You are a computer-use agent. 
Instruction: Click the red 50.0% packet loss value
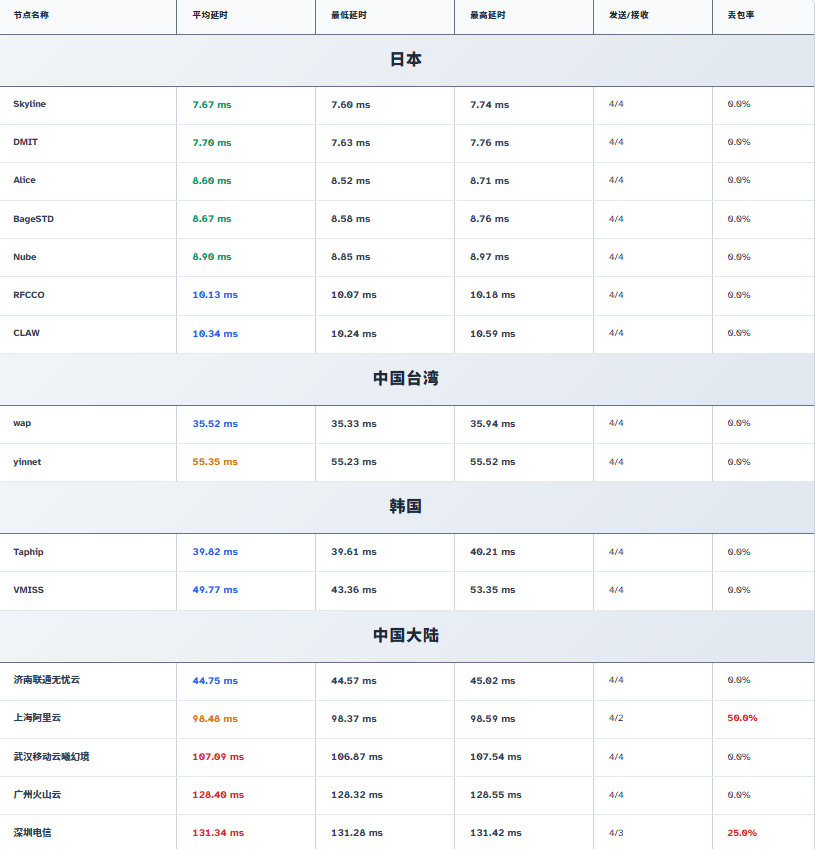(742, 718)
